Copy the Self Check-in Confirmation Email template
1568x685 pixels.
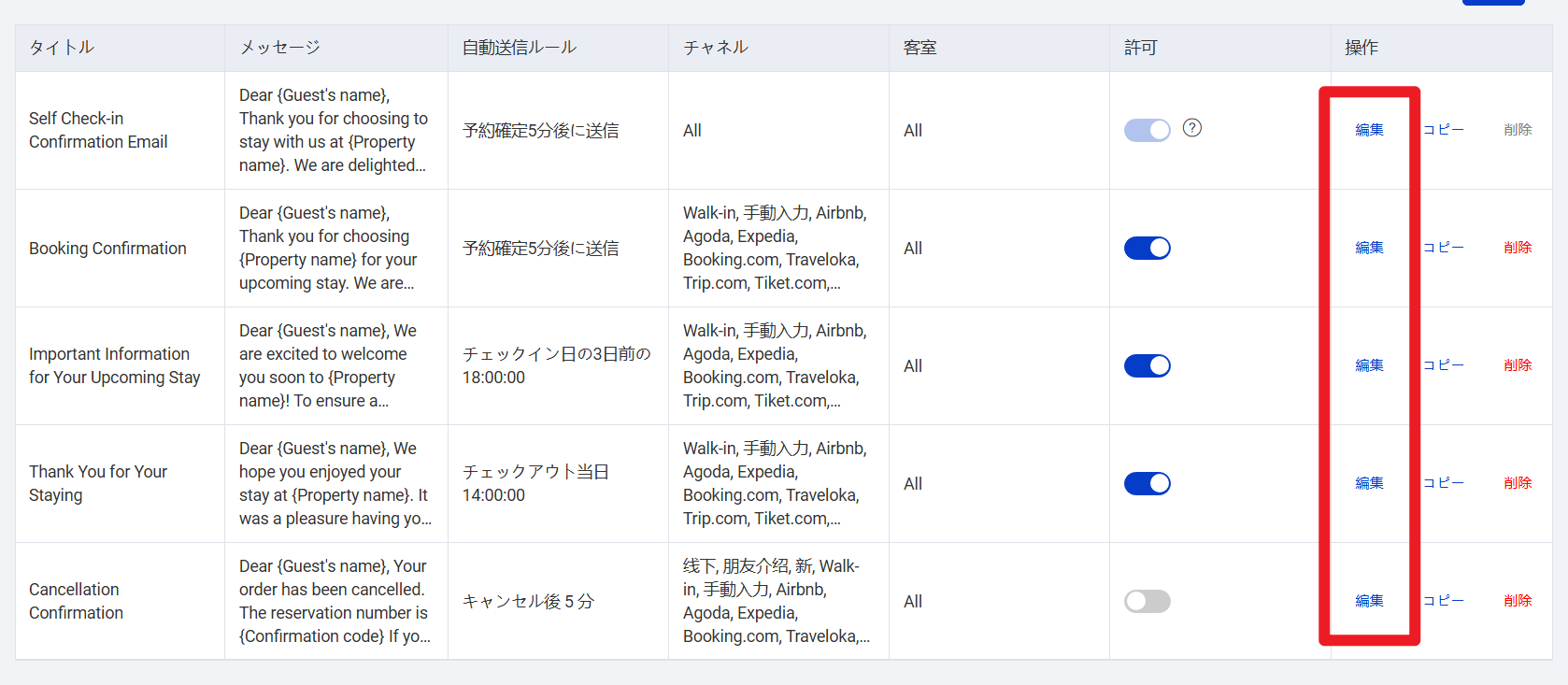pyautogui.click(x=1444, y=130)
